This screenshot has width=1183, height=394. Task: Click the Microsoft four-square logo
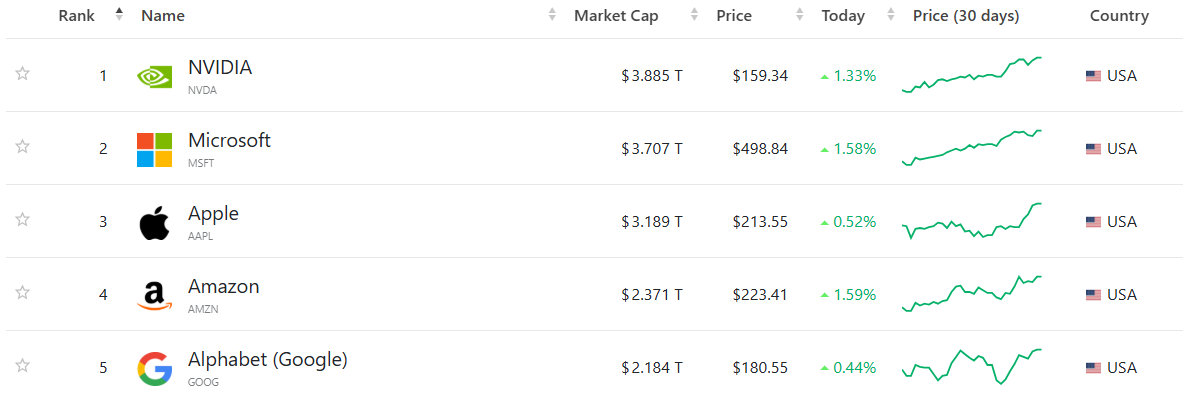[x=154, y=149]
